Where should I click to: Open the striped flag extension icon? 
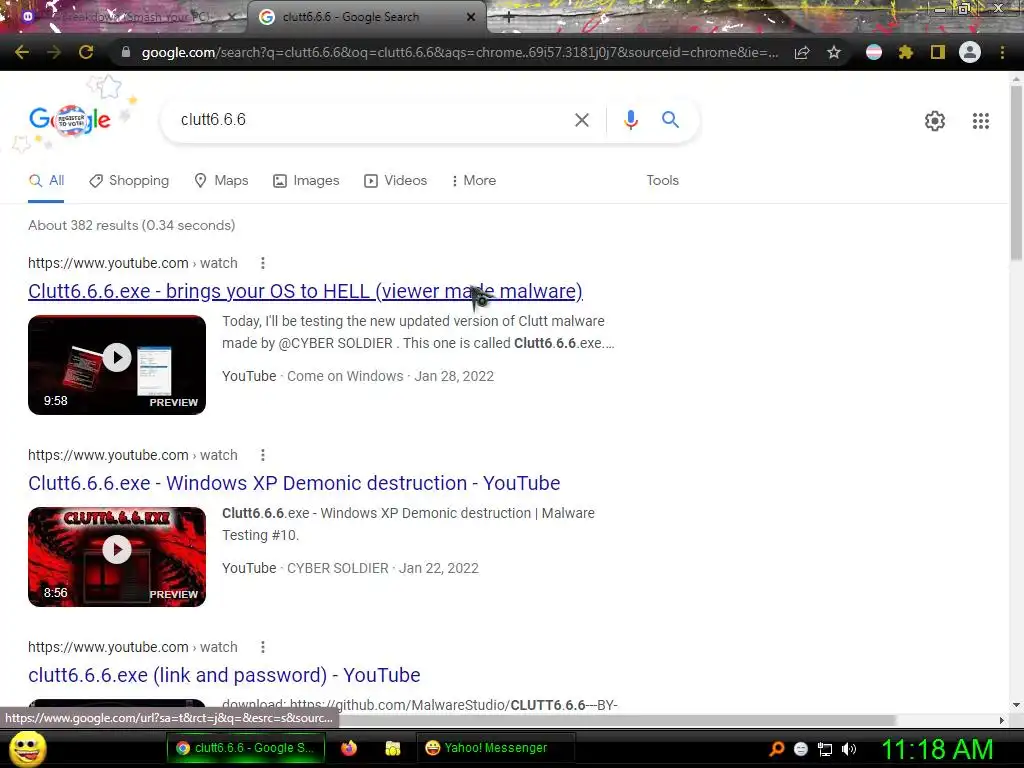[874, 52]
